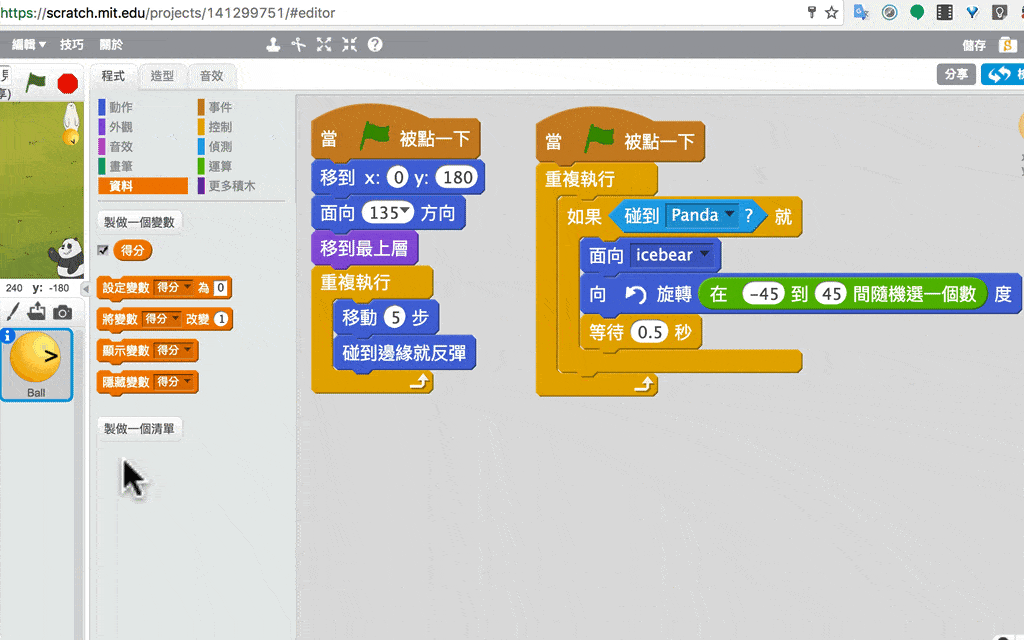This screenshot has width=1024, height=640.
Task: Open the 編輯 menu
Action: (x=29, y=44)
